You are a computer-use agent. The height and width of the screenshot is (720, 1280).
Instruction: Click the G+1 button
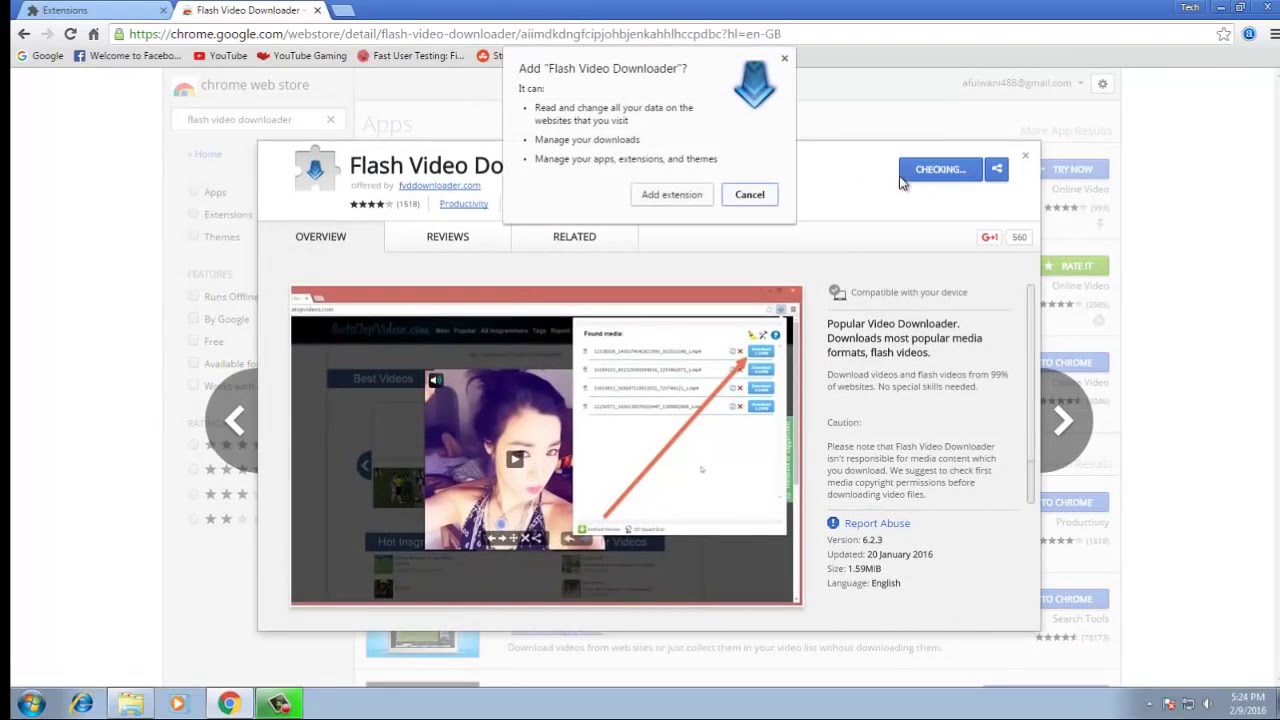pos(990,237)
